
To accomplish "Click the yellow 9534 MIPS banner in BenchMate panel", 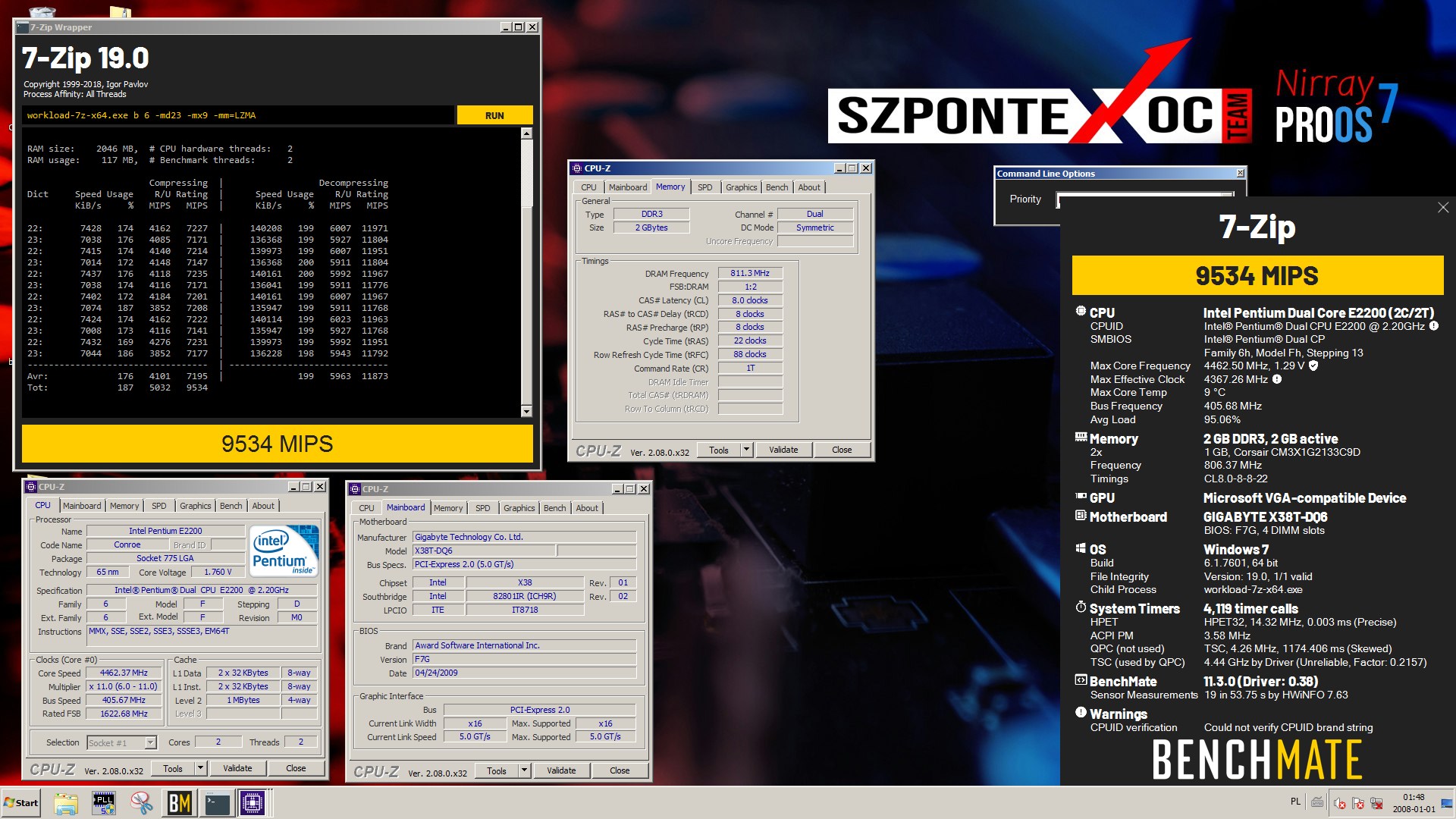I will coord(1257,276).
